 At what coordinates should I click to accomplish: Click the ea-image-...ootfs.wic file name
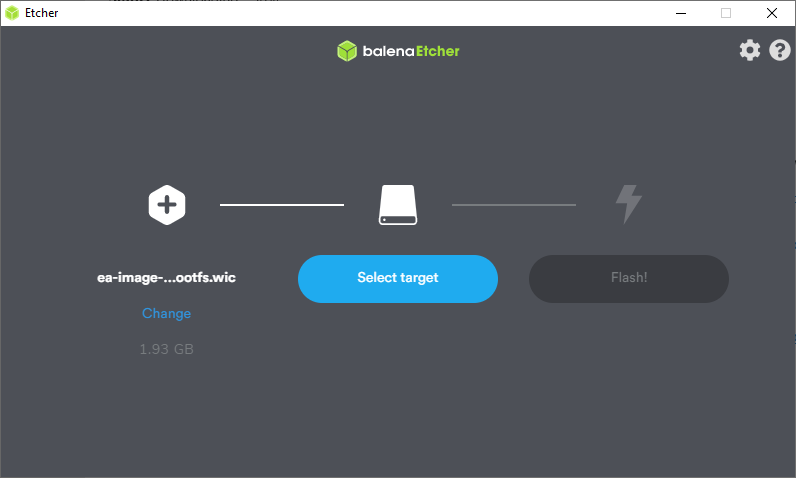tap(166, 277)
